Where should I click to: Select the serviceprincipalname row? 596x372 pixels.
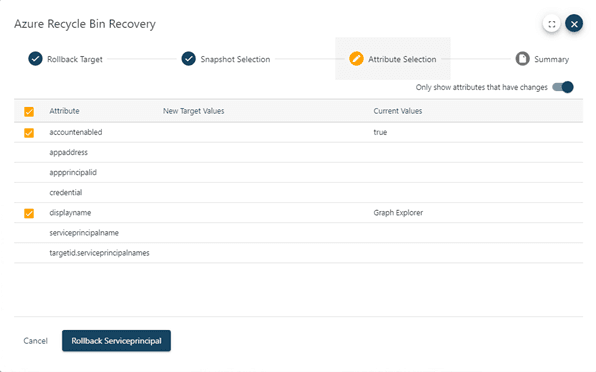click(298, 233)
